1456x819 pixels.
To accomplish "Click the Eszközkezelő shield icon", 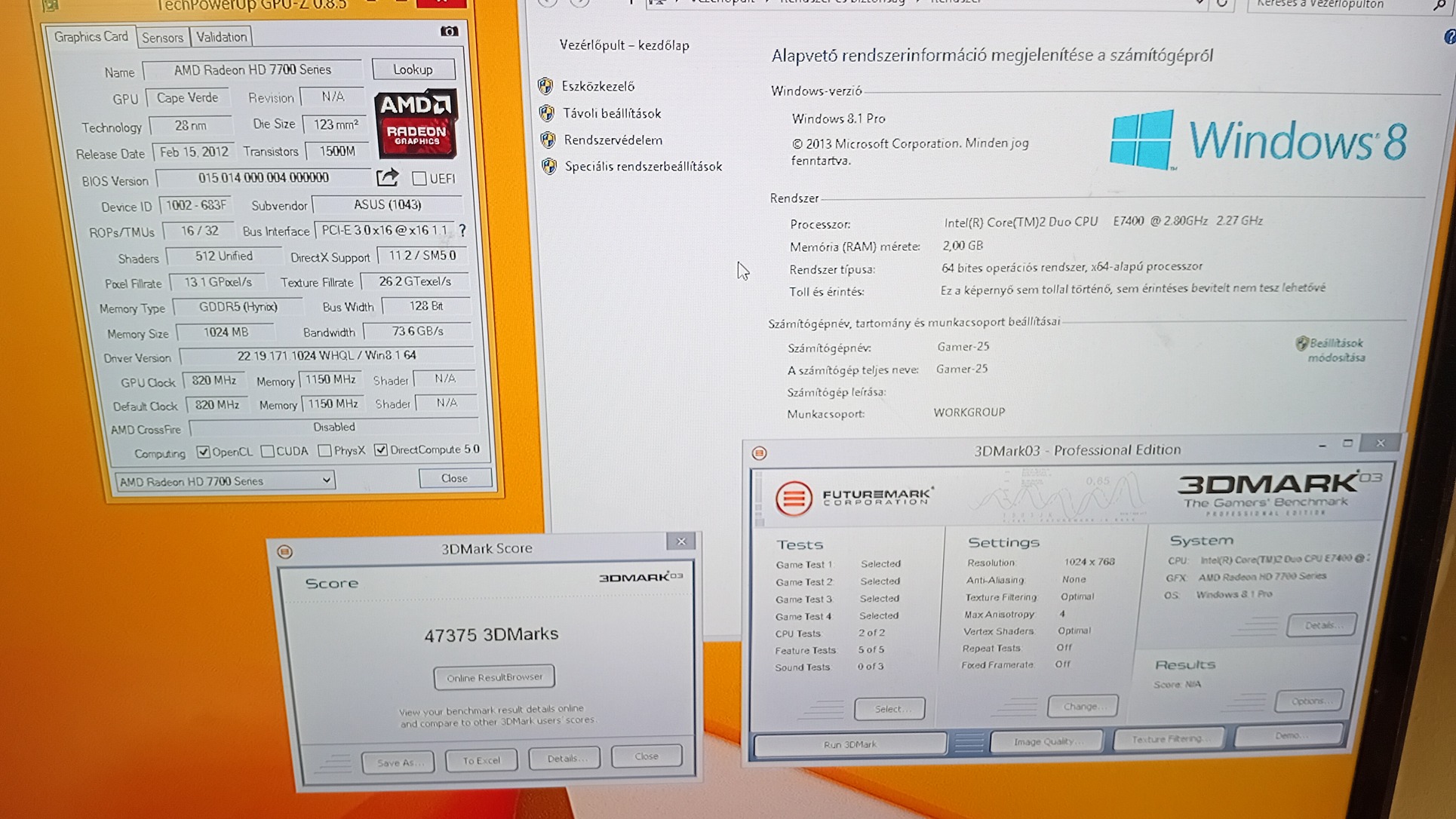I will point(545,86).
